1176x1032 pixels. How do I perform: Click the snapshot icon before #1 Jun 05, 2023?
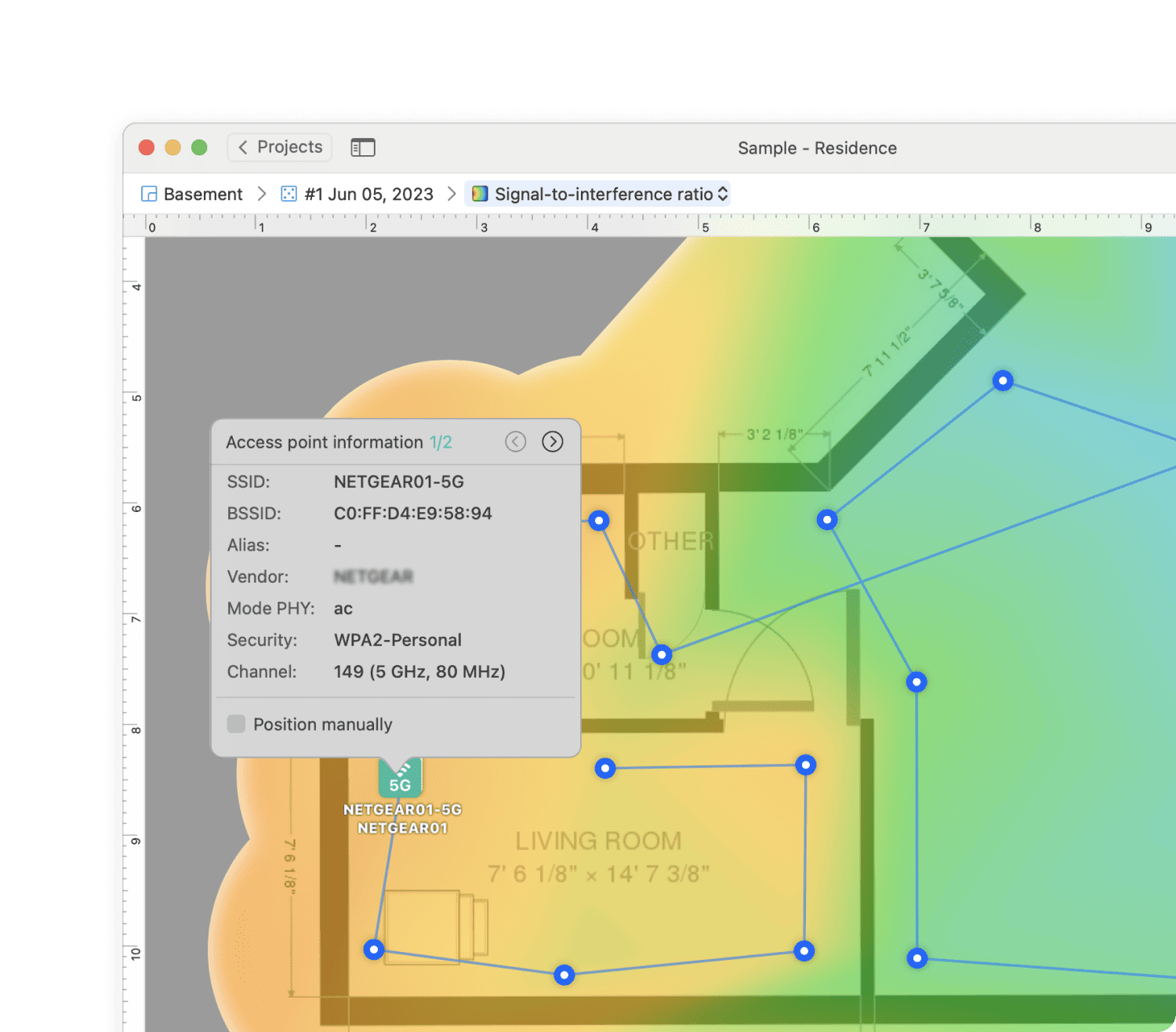(x=289, y=194)
